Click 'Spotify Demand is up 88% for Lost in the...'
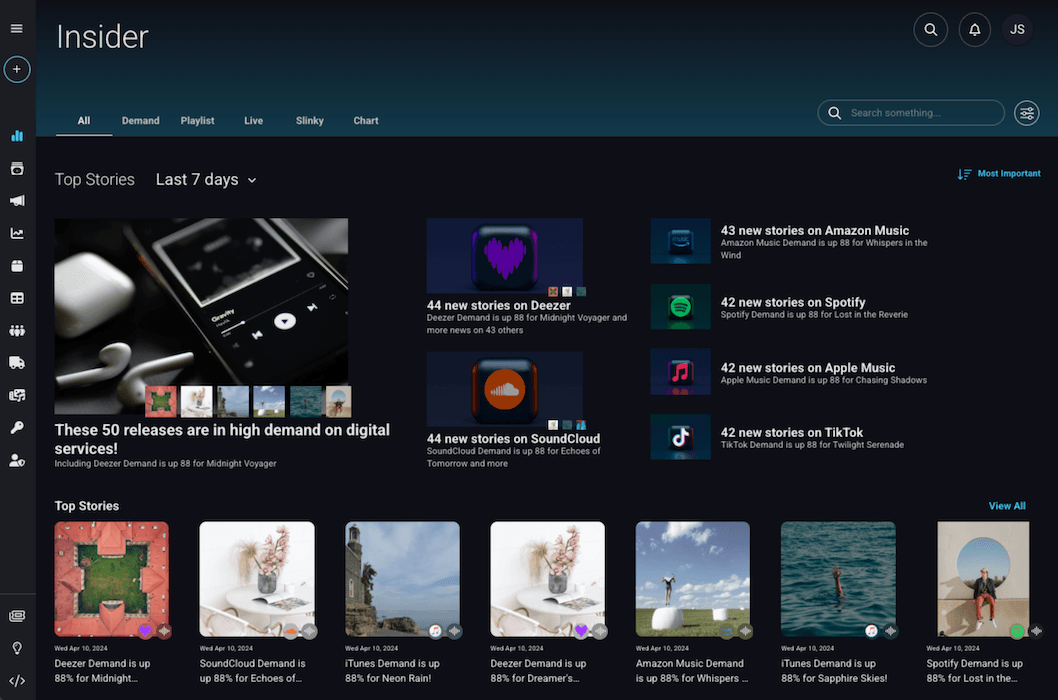The width and height of the screenshot is (1058, 700). point(974,671)
